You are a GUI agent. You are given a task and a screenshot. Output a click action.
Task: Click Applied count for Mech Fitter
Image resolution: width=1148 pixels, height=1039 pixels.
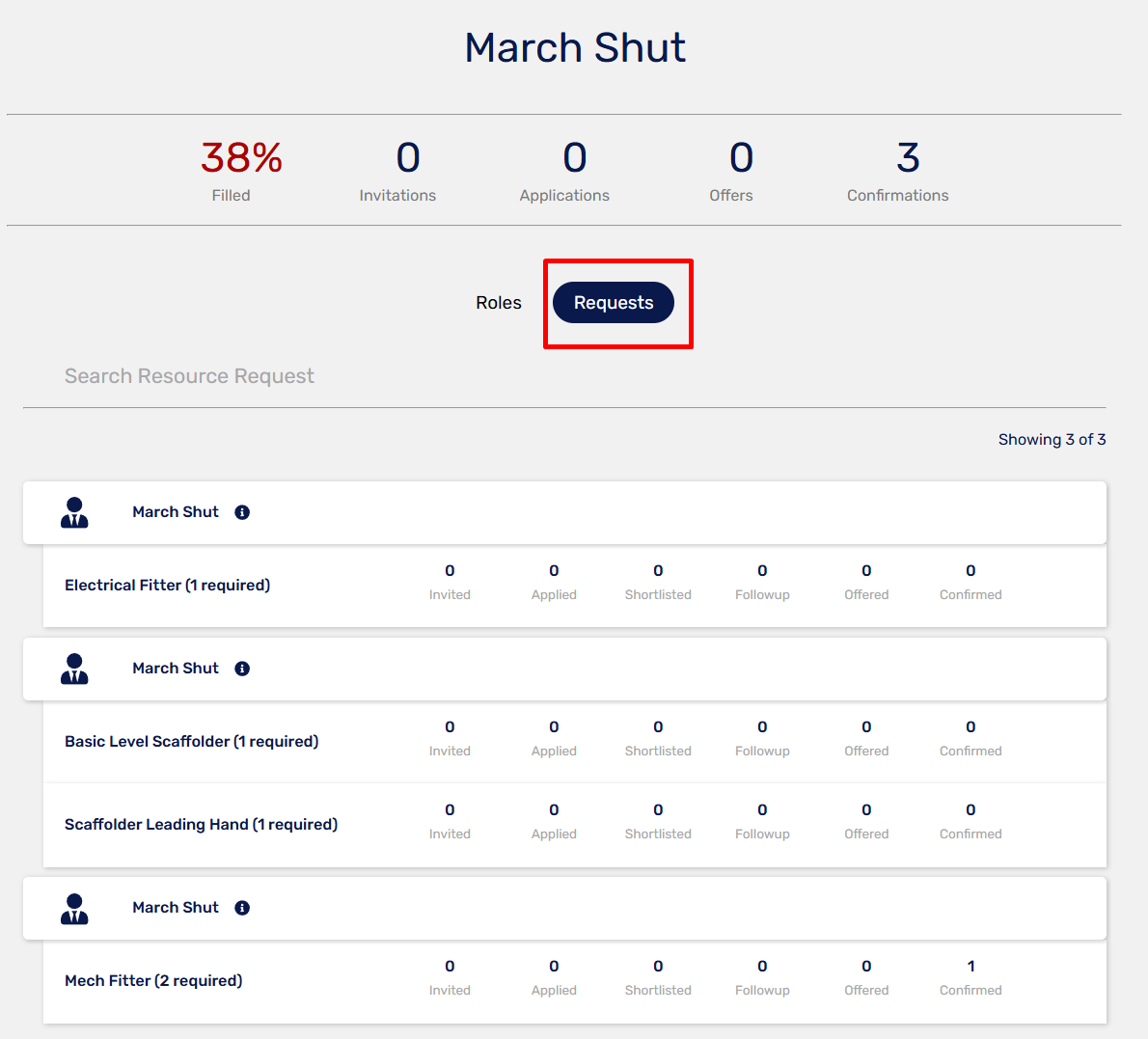(x=555, y=977)
